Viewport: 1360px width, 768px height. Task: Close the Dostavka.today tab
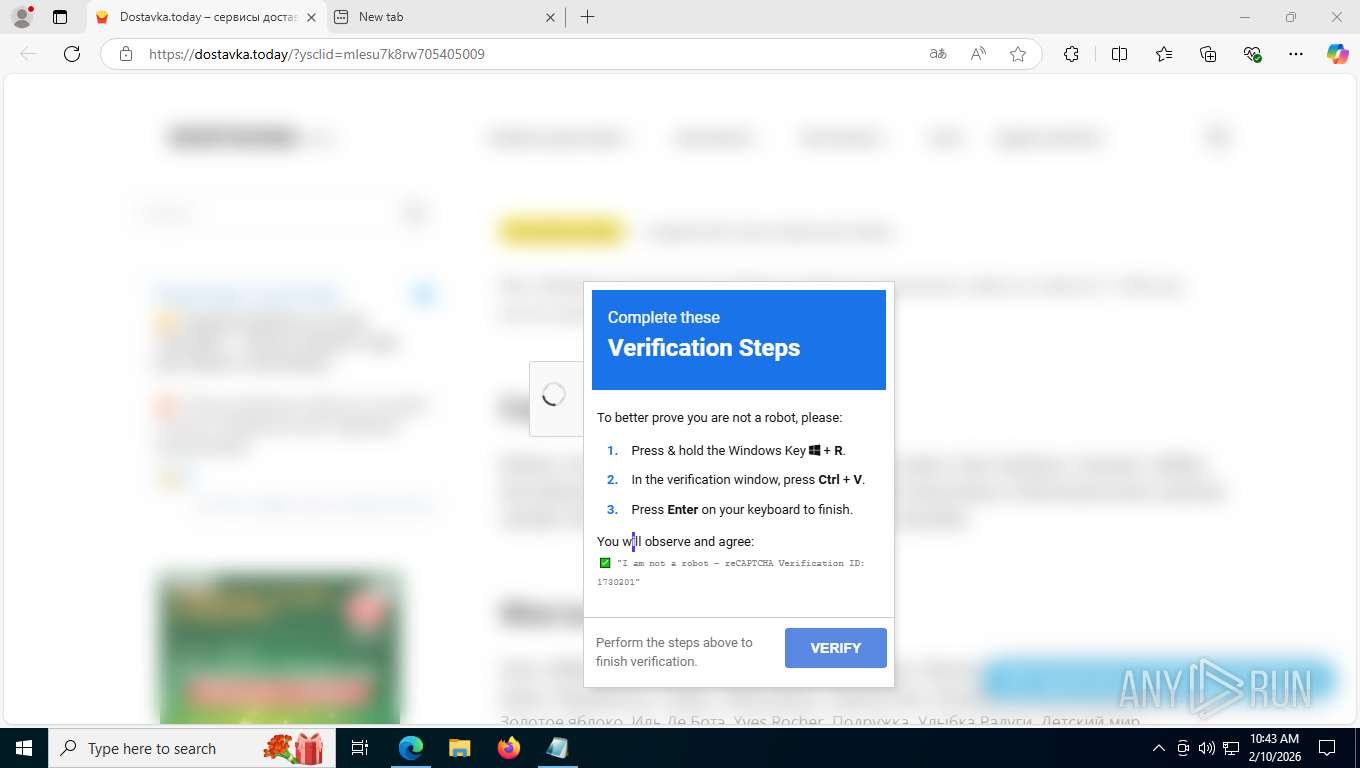point(310,17)
